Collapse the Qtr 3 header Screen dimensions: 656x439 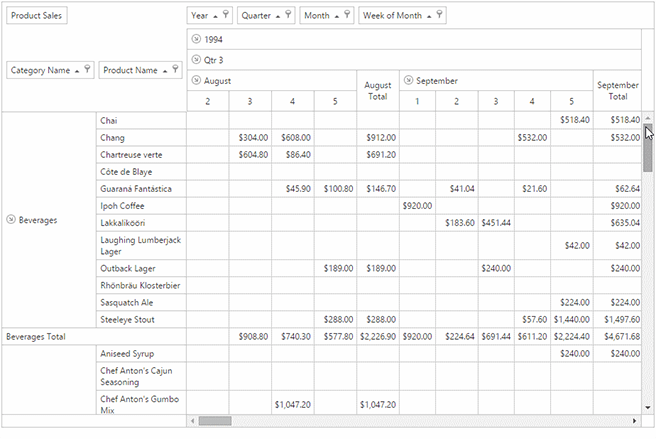[x=196, y=59]
